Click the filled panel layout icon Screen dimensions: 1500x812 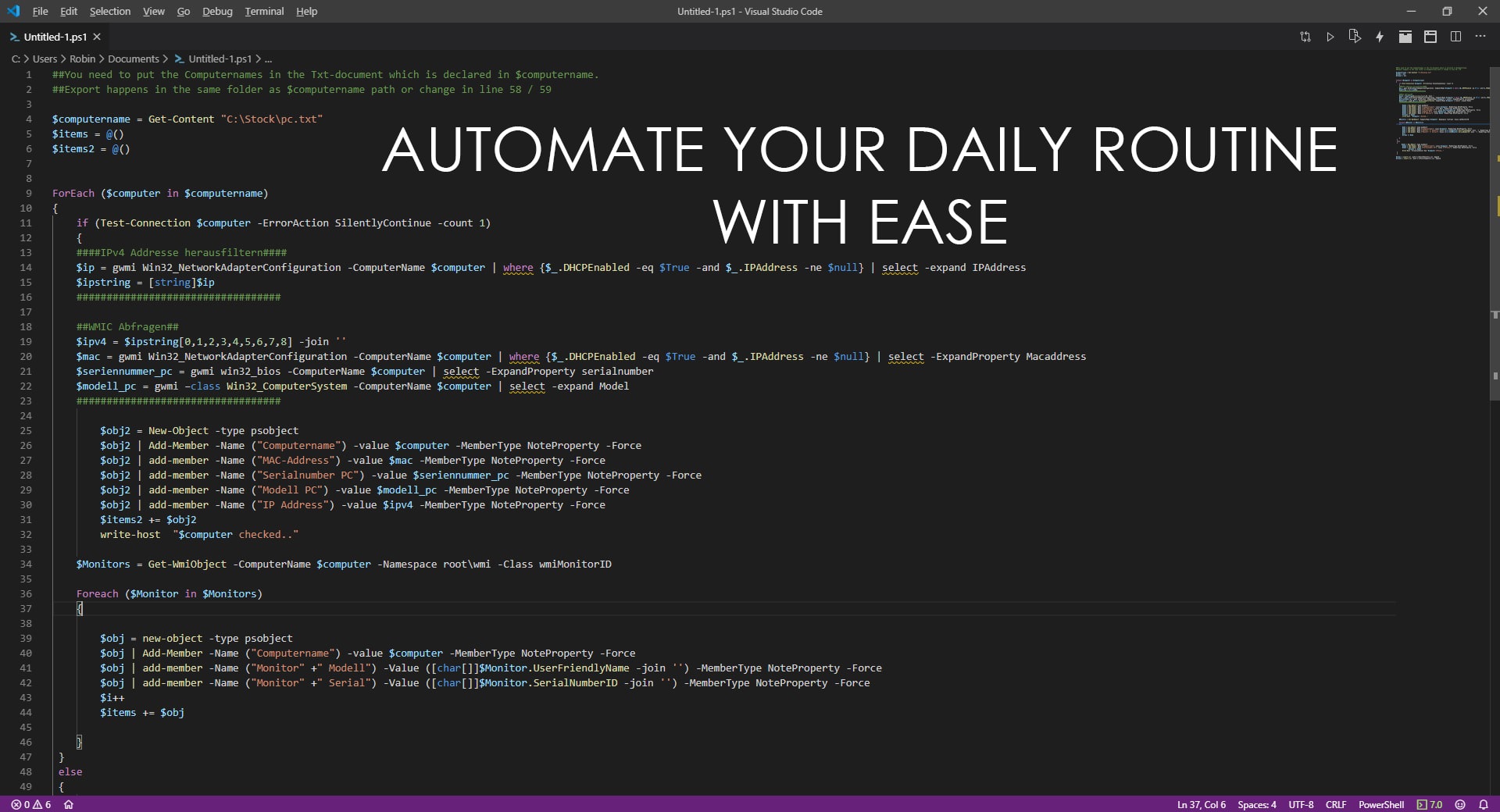[1405, 37]
